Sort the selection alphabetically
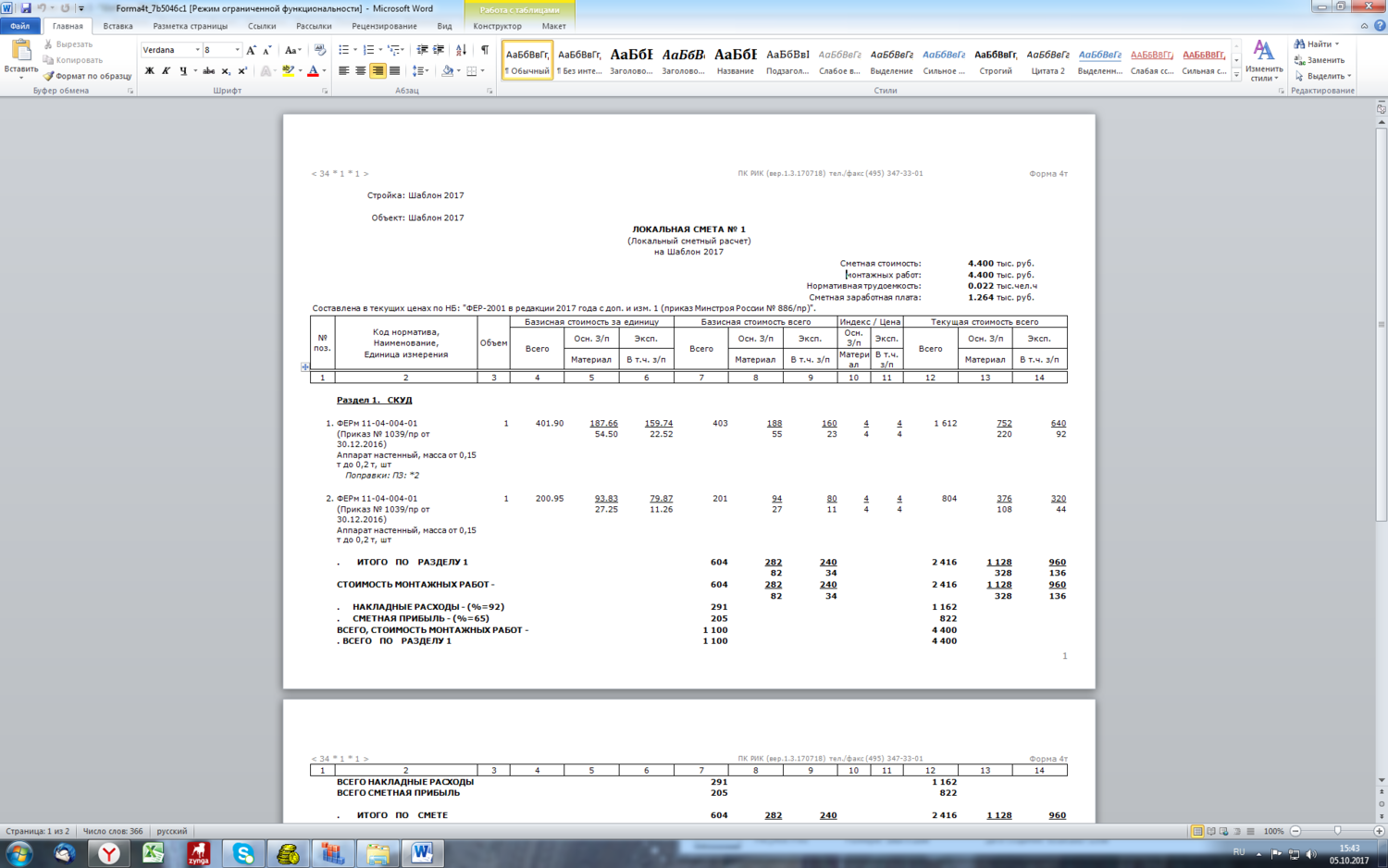Screen dimensions: 1388x868 click(x=461, y=50)
